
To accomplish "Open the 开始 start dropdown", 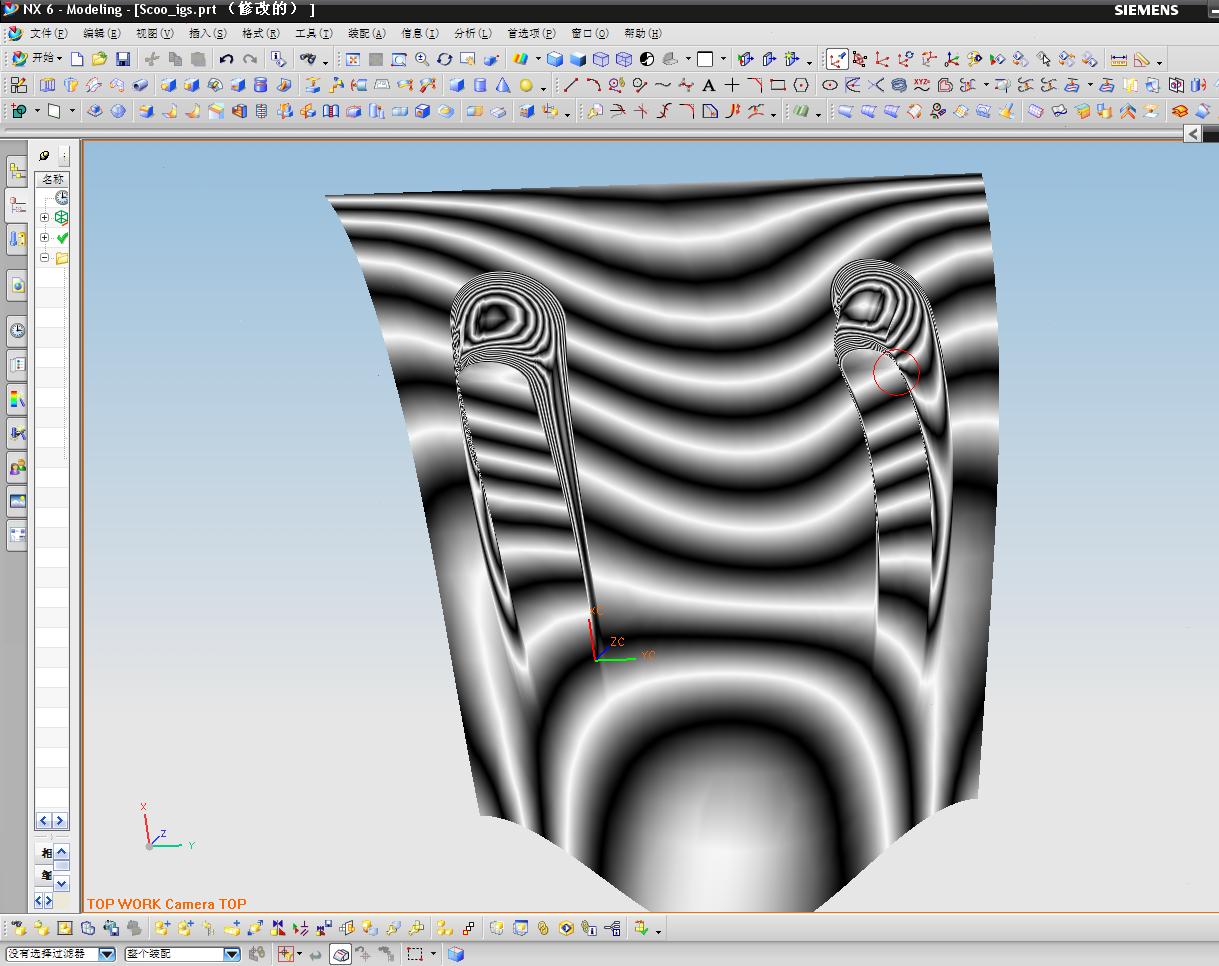I will (36, 59).
